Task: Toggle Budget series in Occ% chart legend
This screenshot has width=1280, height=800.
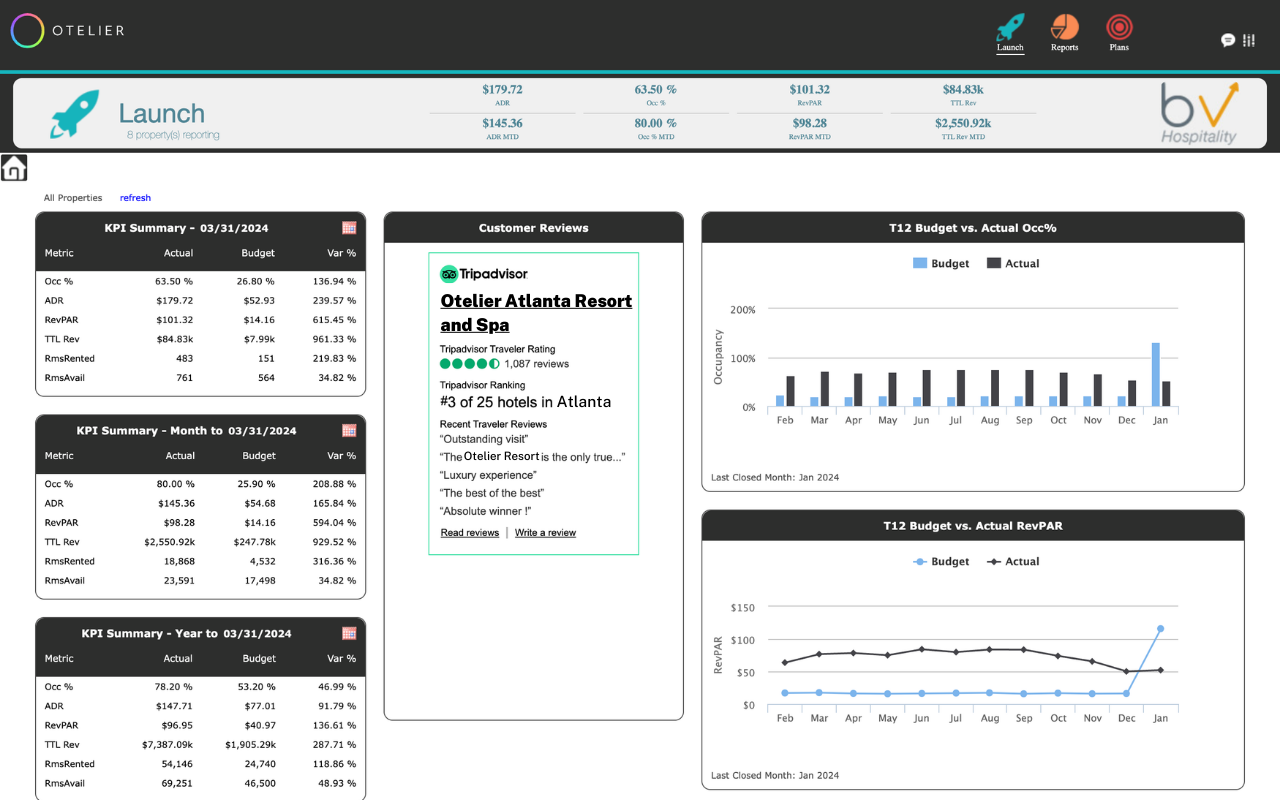Action: (941, 264)
